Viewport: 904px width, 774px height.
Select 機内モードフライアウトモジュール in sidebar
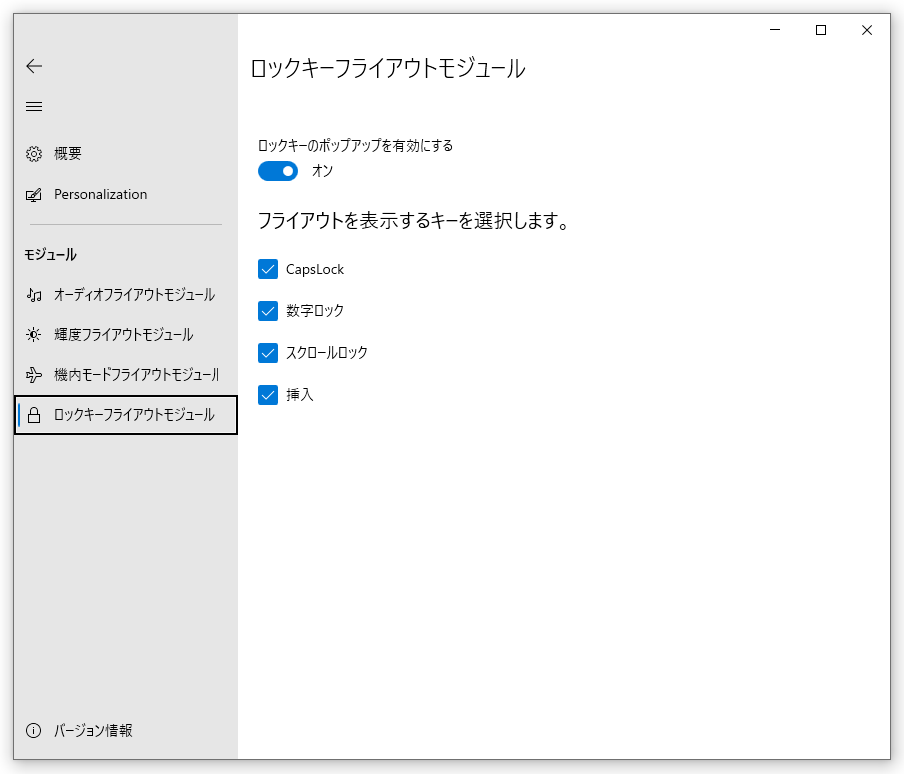(126, 375)
